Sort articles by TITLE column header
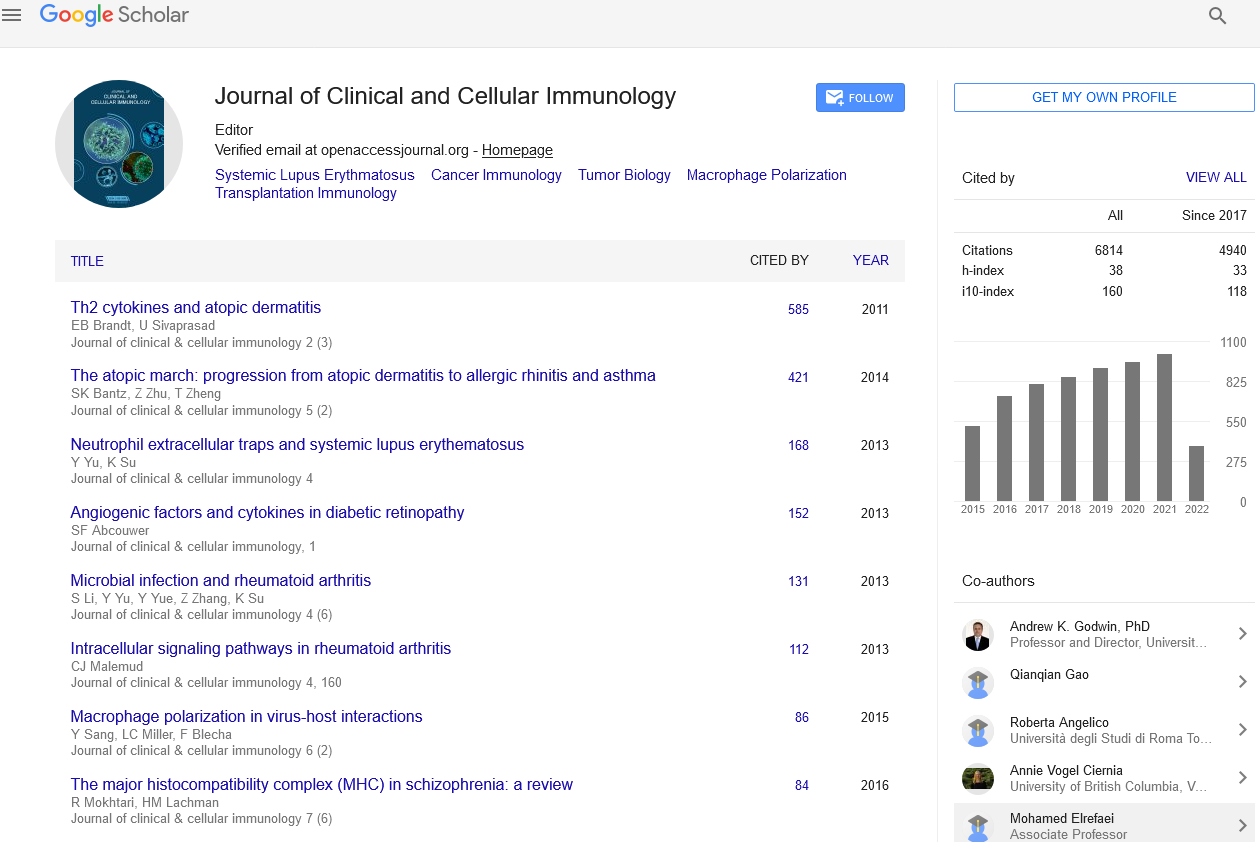The width and height of the screenshot is (1260, 842). tap(87, 261)
